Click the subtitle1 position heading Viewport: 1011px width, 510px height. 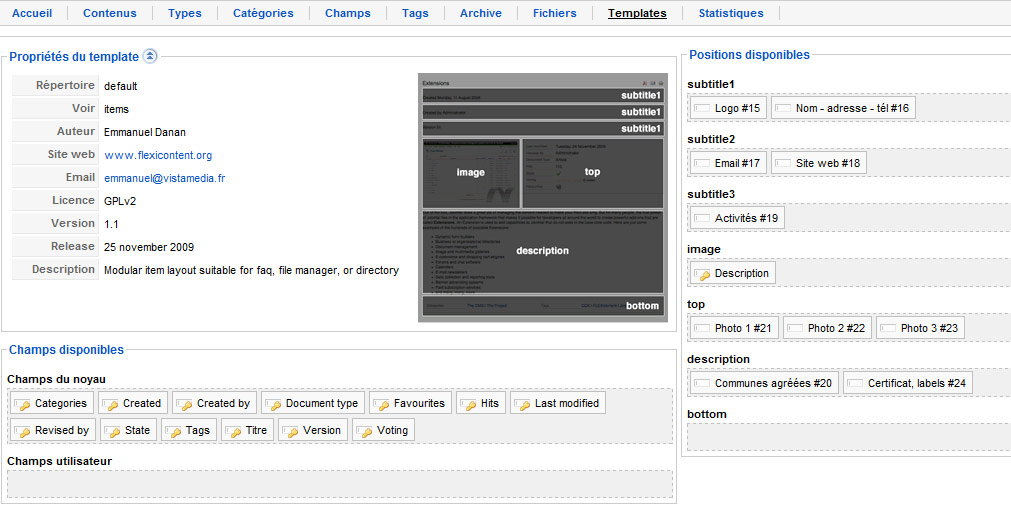(711, 84)
